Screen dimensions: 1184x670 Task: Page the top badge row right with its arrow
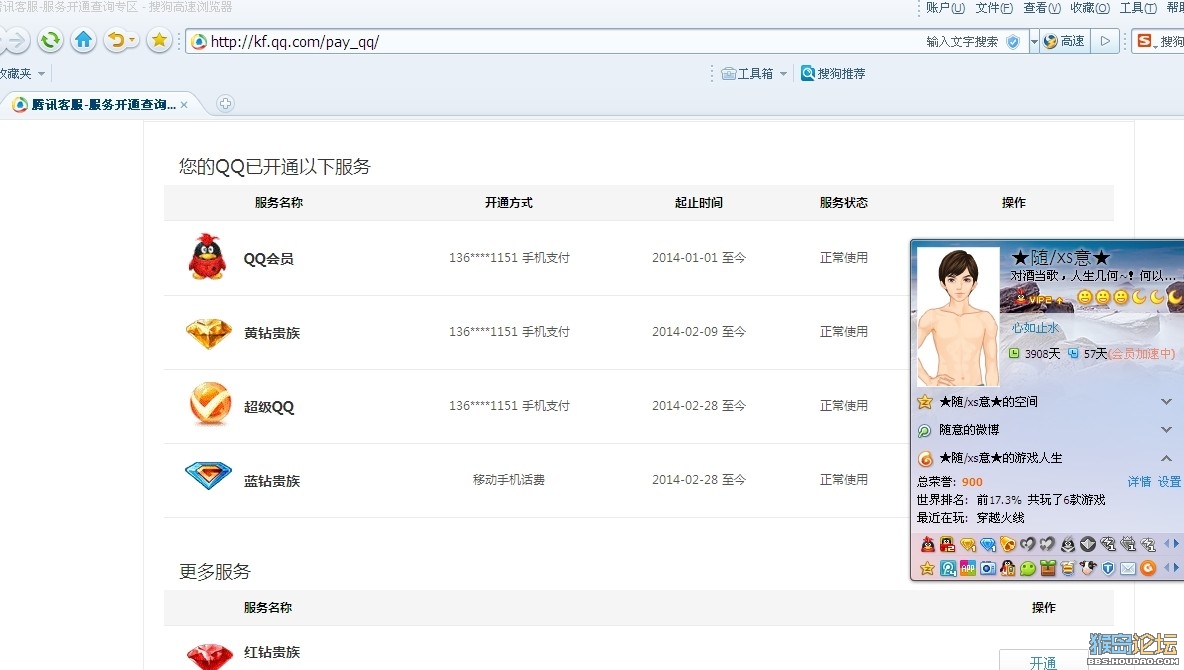[x=1176, y=544]
